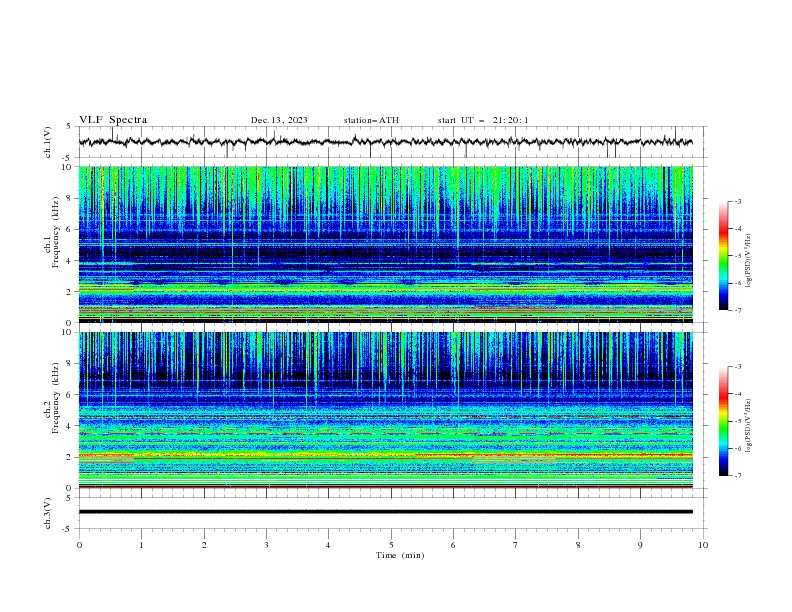Click the ch.2 spectrogram color scale bar
792x612 pixels.
pyautogui.click(x=723, y=421)
